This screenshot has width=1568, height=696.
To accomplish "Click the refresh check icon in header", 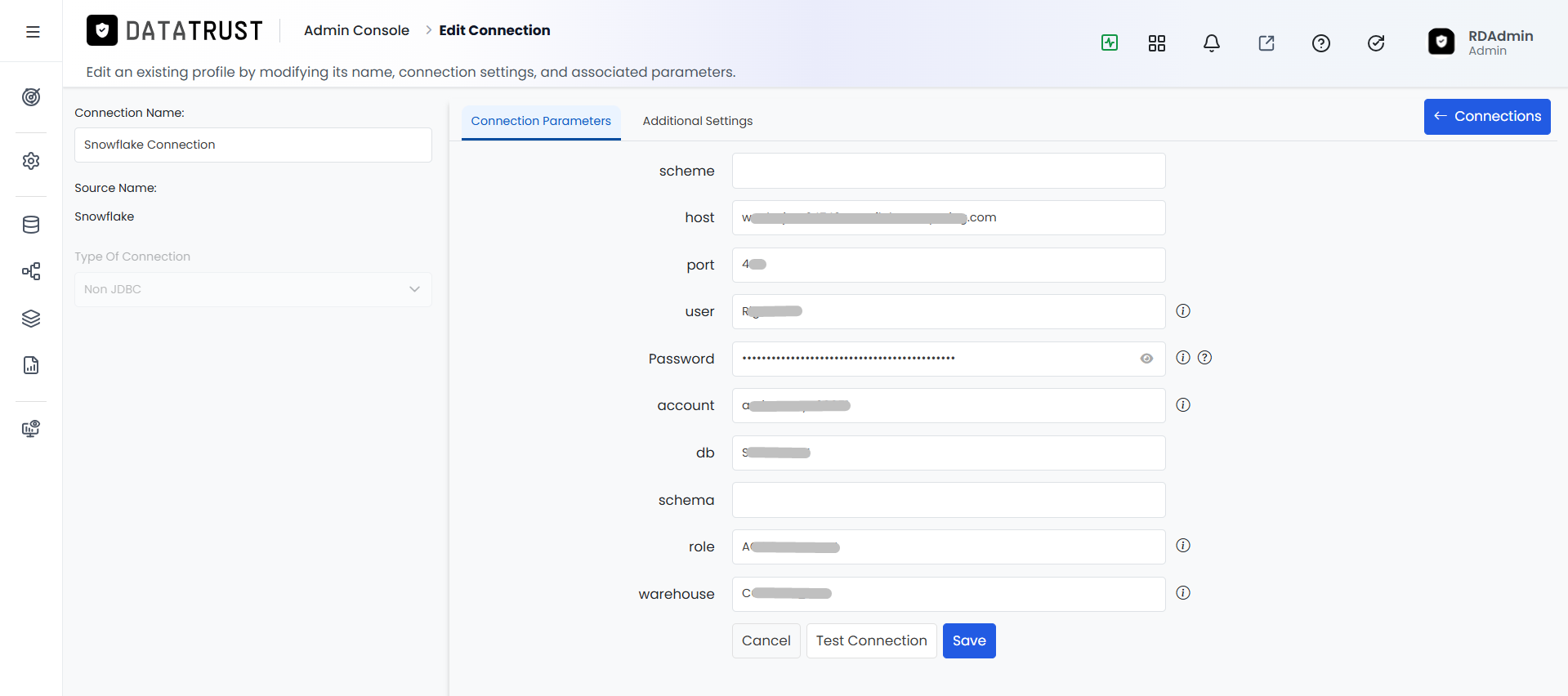I will point(1376,43).
